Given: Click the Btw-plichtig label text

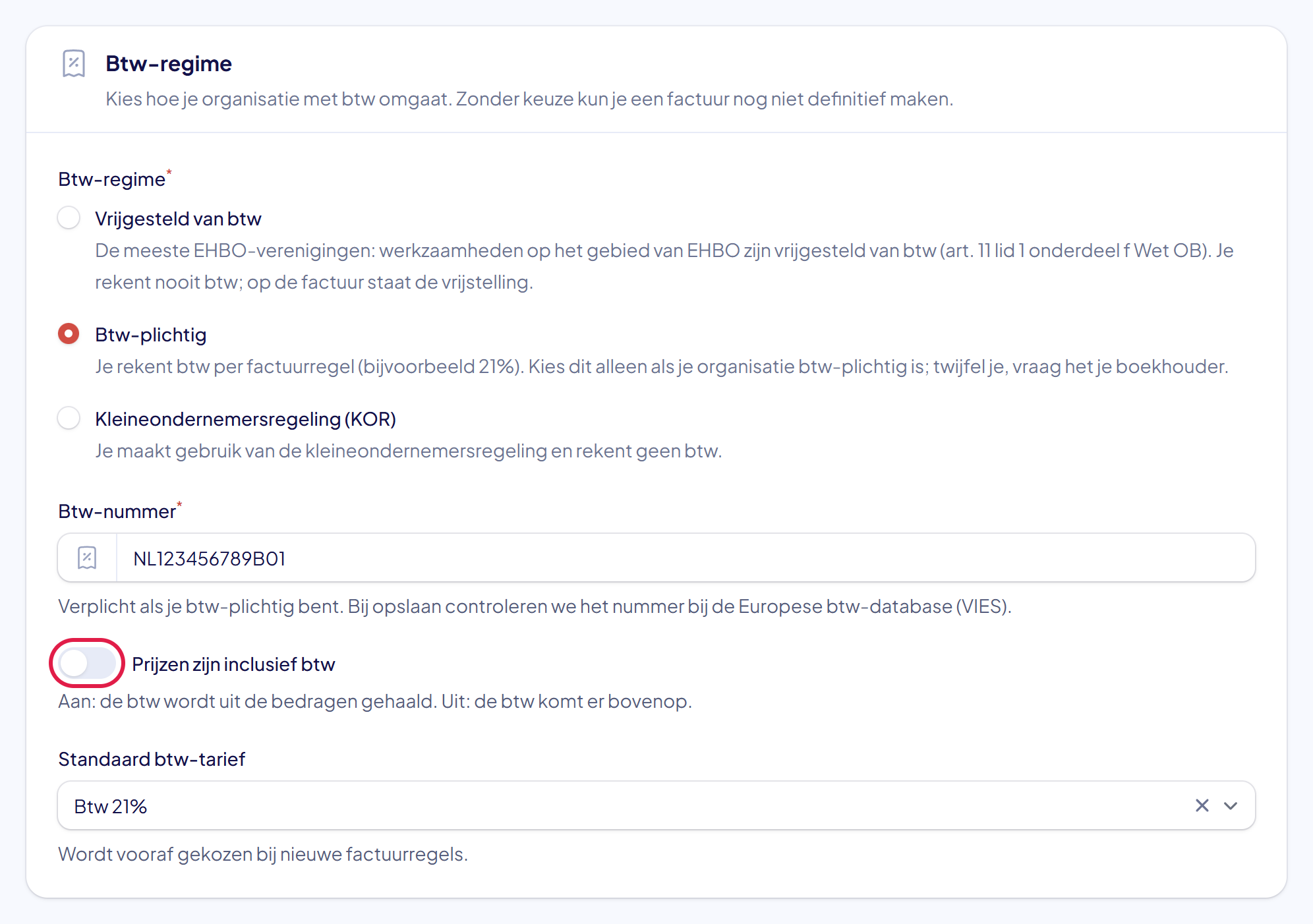Looking at the screenshot, I should [151, 334].
